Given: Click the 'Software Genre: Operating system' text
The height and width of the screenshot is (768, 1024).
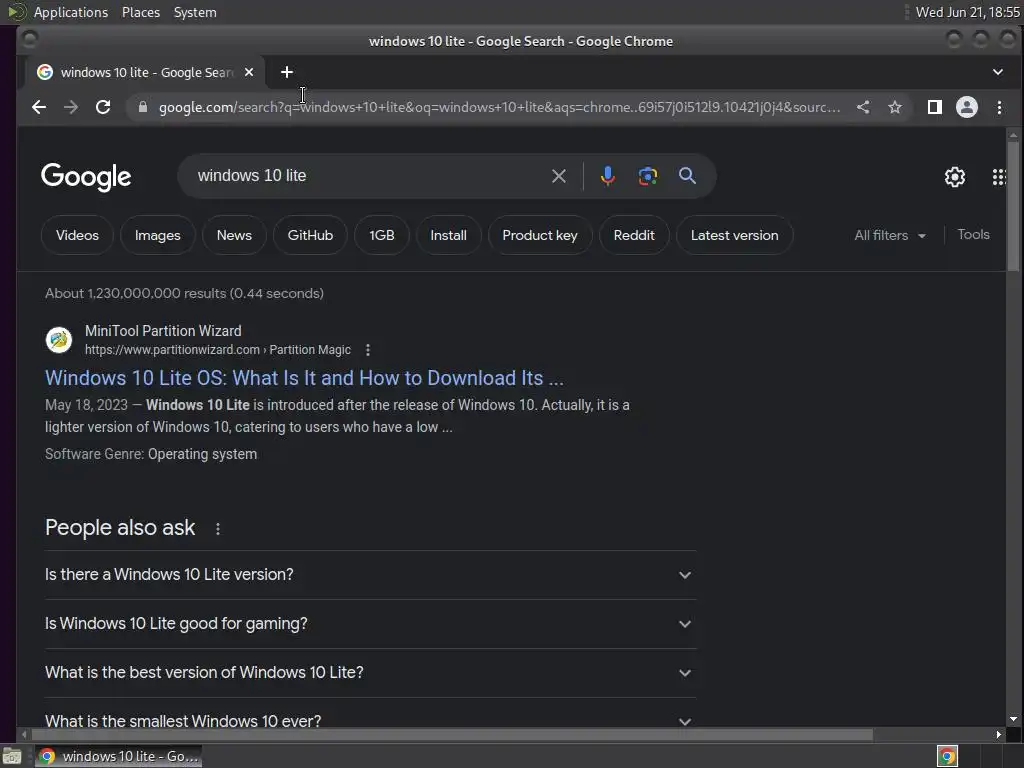Looking at the screenshot, I should (x=151, y=454).
